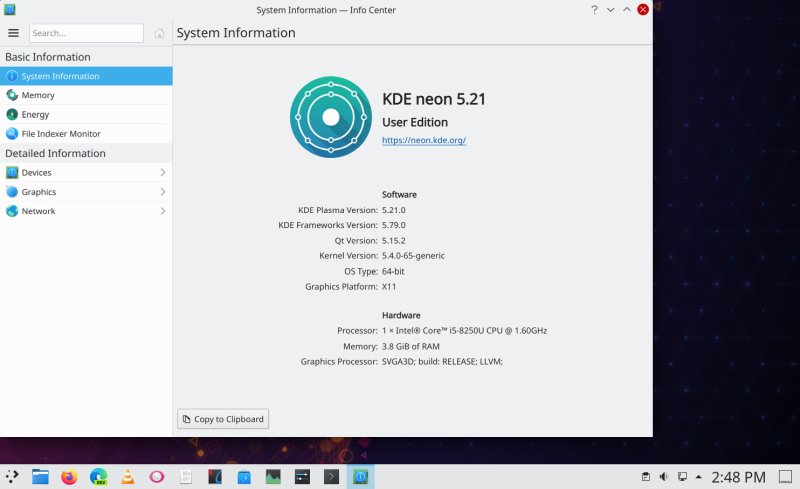800x489 pixels.
Task: Open the Discover store bag icon on taskbar
Action: click(x=244, y=477)
